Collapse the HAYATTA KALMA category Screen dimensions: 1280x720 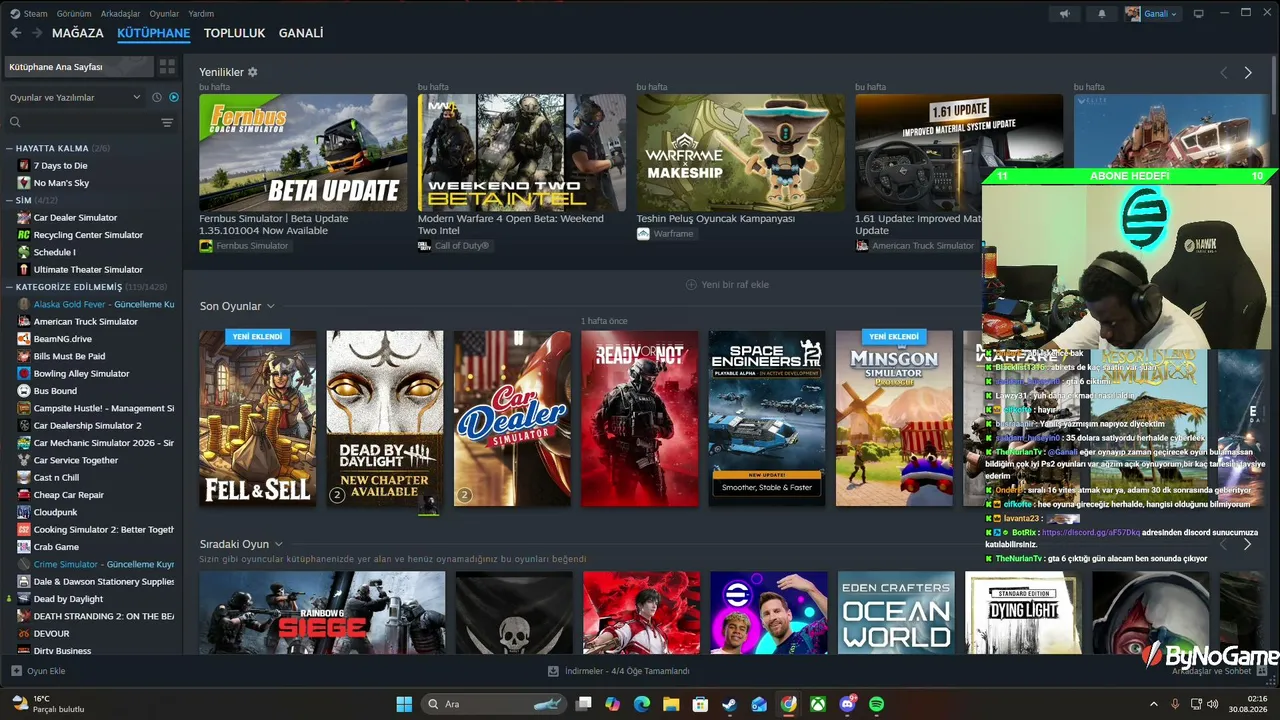tap(9, 148)
